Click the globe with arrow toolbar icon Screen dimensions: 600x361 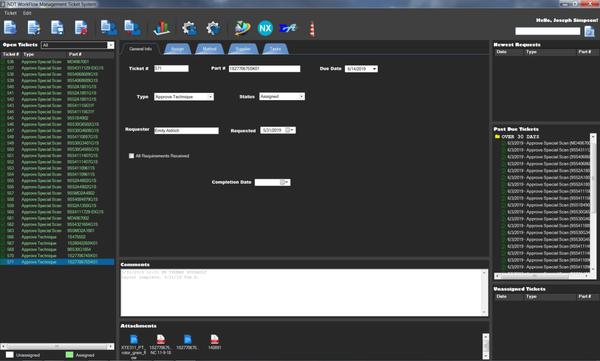click(242, 28)
